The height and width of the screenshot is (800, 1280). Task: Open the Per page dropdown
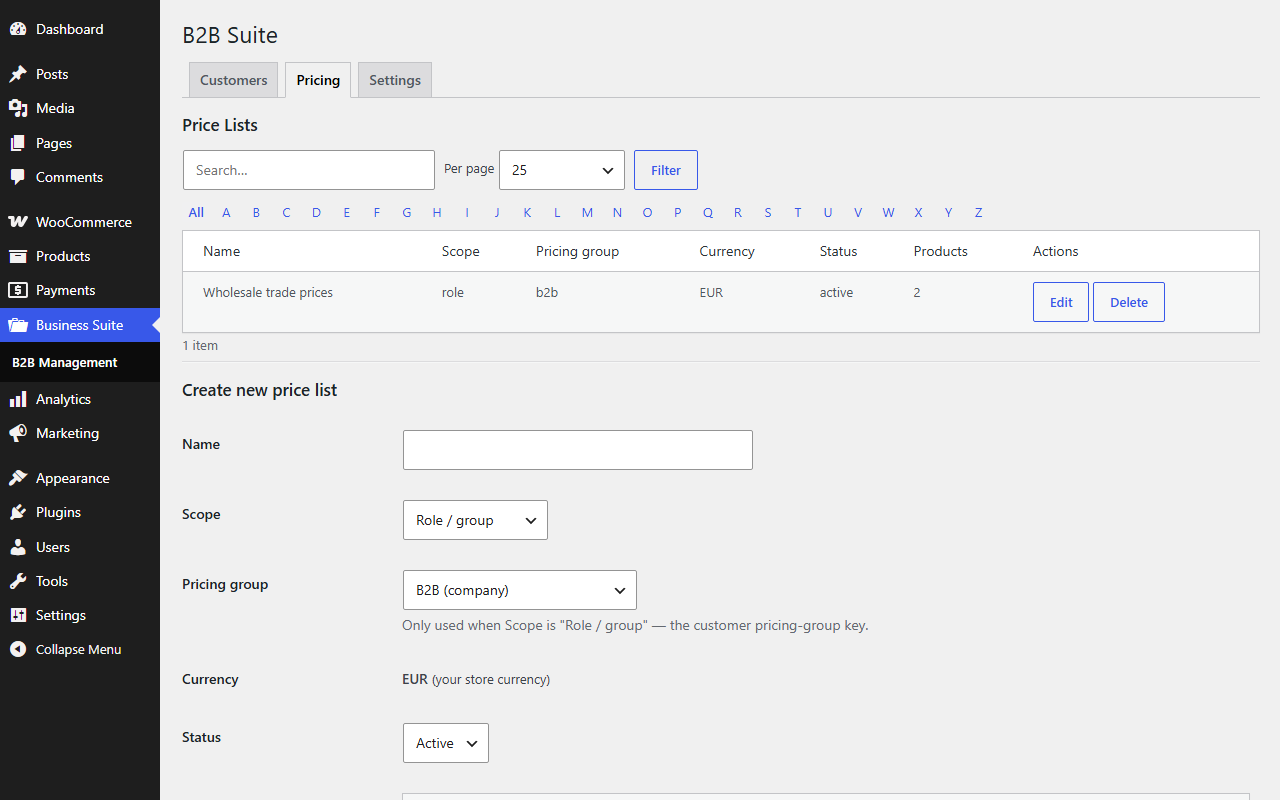click(x=562, y=170)
